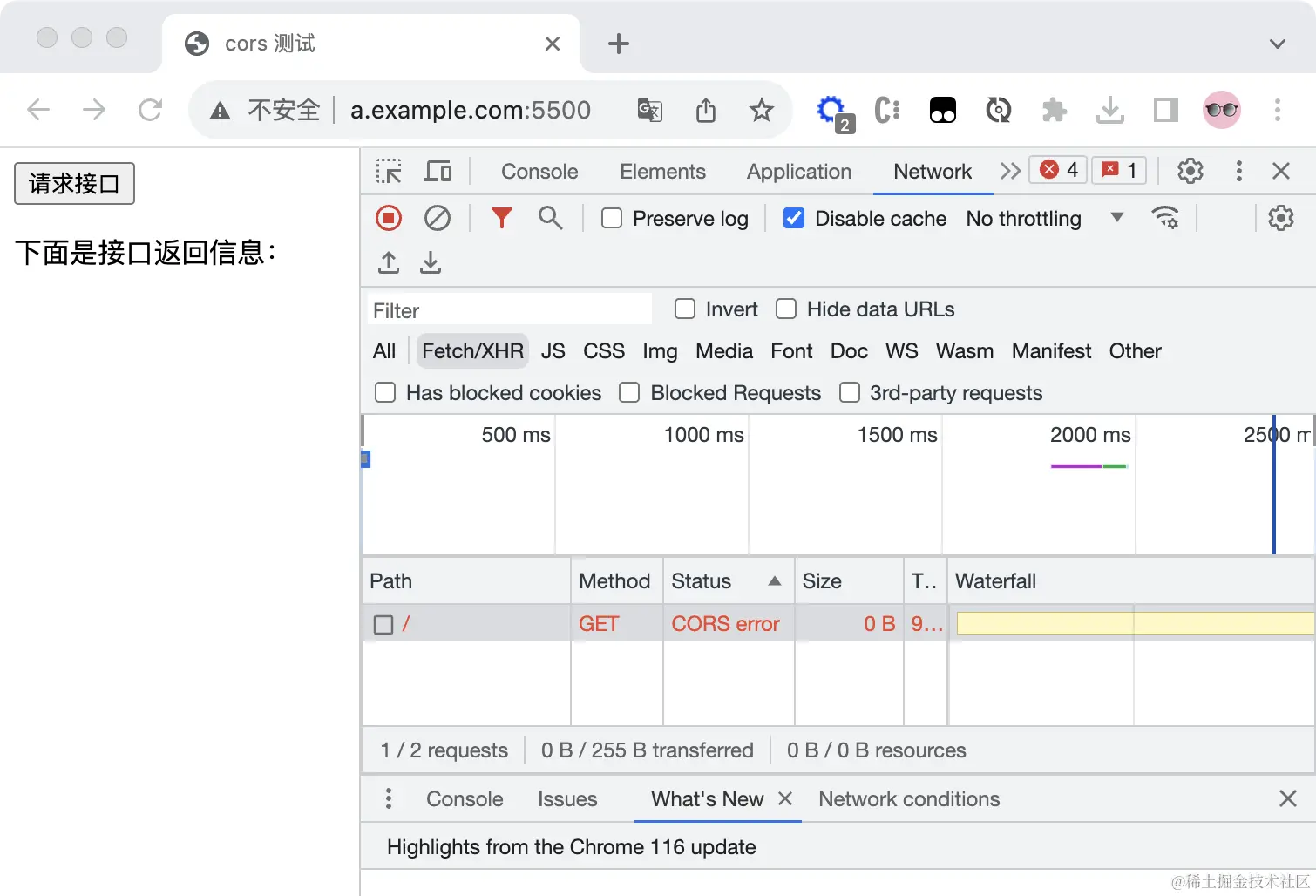Check Has blocked cookies
The width and height of the screenshot is (1316, 896).
coord(385,392)
